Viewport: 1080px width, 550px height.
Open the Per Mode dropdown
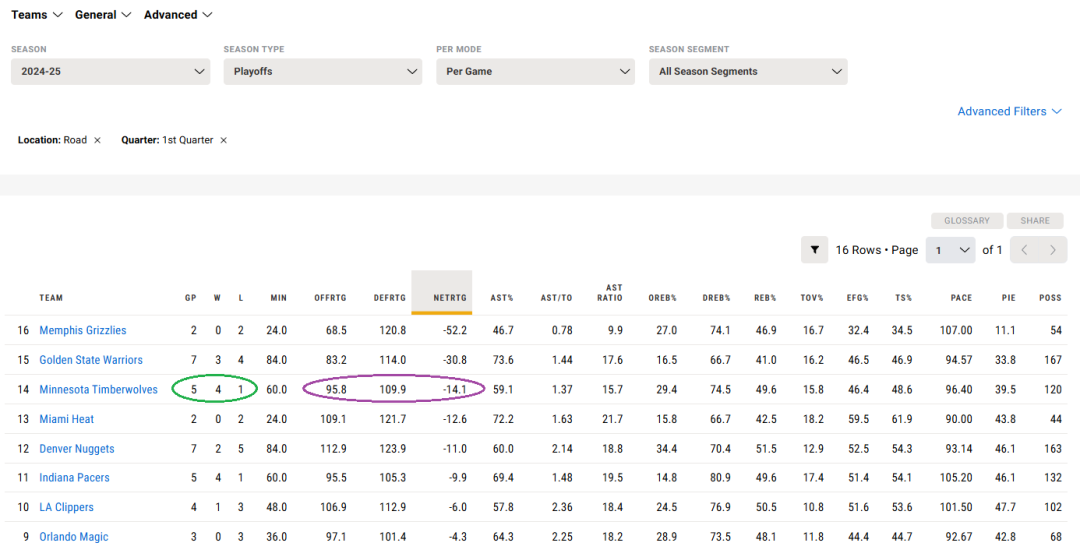[535, 72]
